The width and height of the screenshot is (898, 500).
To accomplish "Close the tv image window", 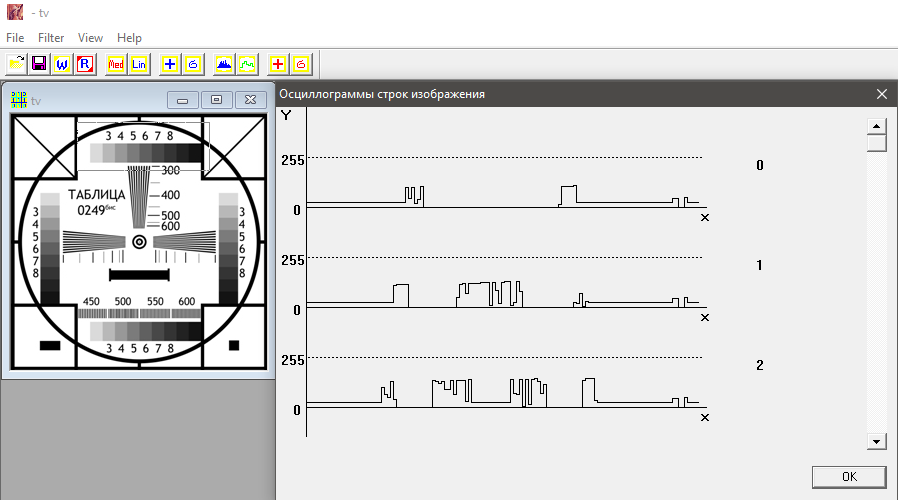I will pos(250,100).
